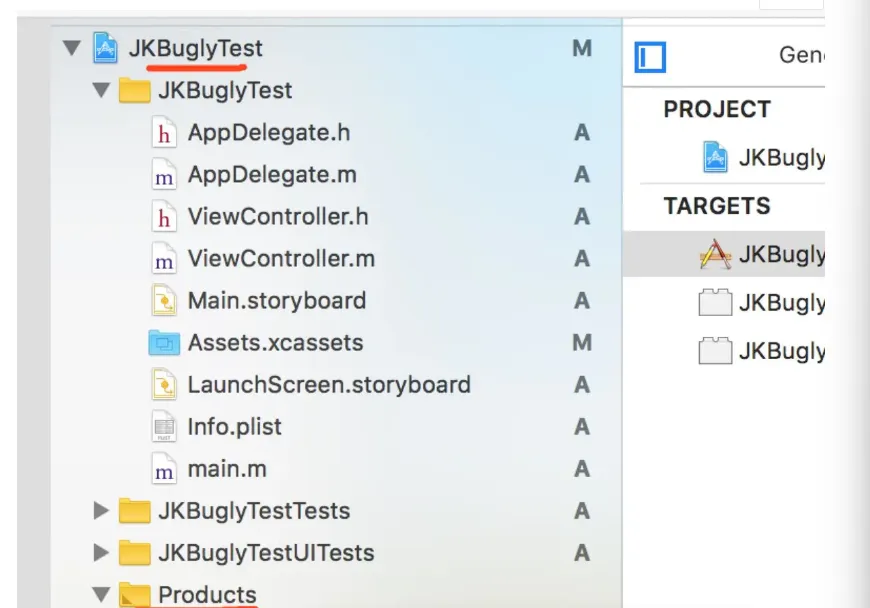Click the second test bundle target icon

click(x=715, y=351)
